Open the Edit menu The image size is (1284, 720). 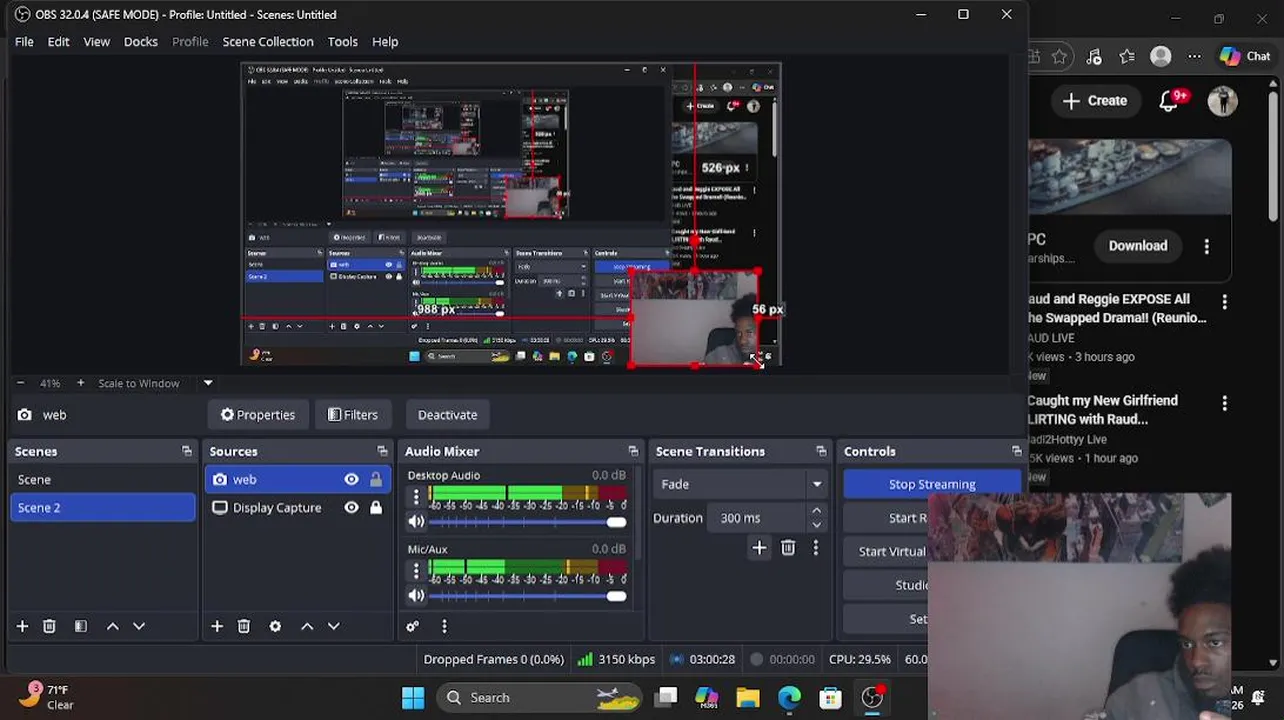[58, 42]
